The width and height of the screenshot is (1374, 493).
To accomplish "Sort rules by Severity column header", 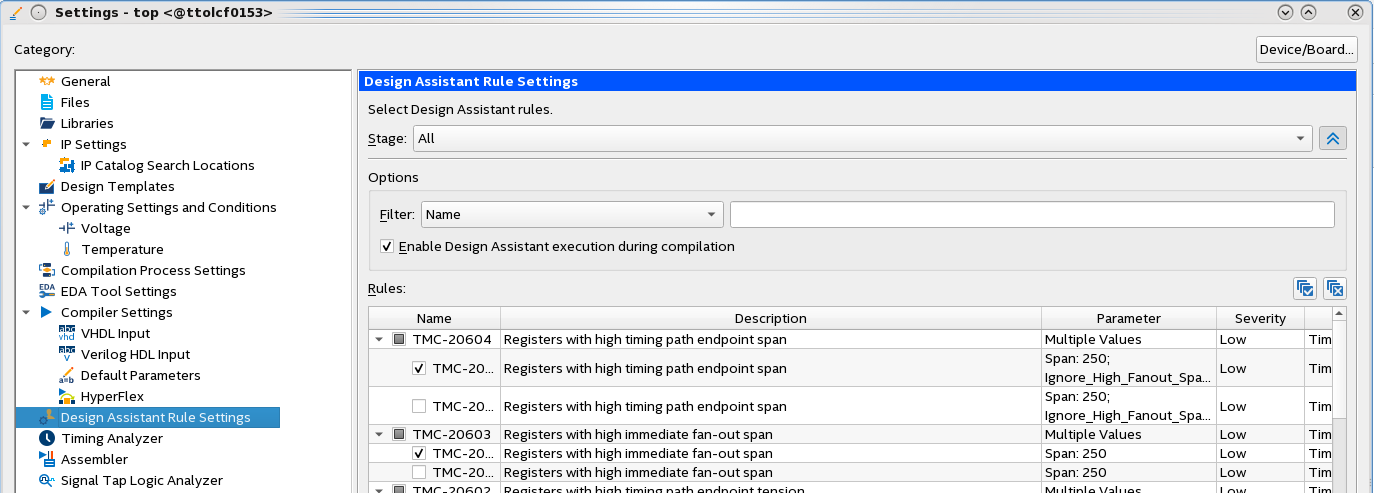I will (x=1260, y=318).
